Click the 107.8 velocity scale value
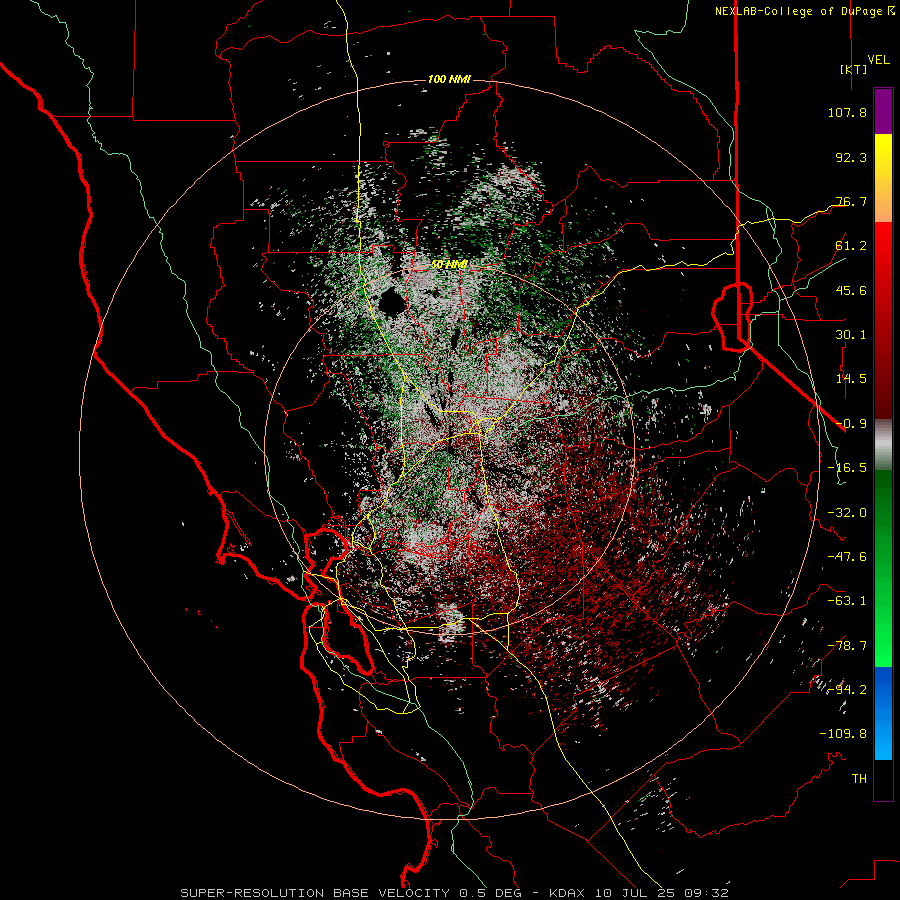The width and height of the screenshot is (900, 900). [x=847, y=112]
